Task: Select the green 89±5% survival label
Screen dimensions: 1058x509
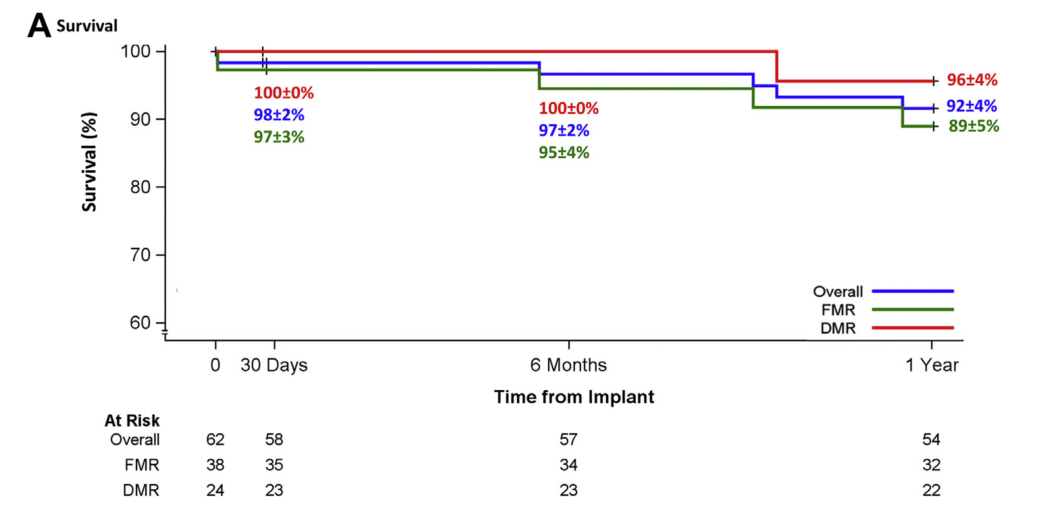Action: click(972, 126)
